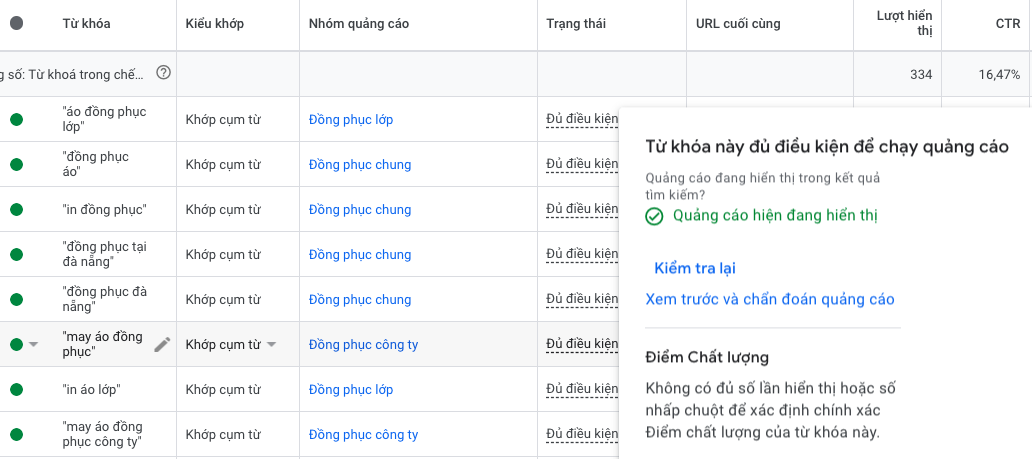Select the "Kiểu khớp" column header
The height and width of the screenshot is (459, 1032).
click(x=215, y=23)
